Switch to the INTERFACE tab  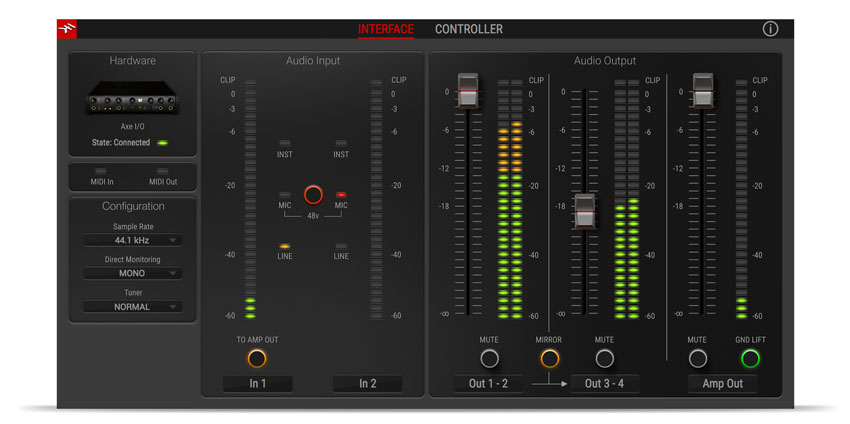pos(385,29)
